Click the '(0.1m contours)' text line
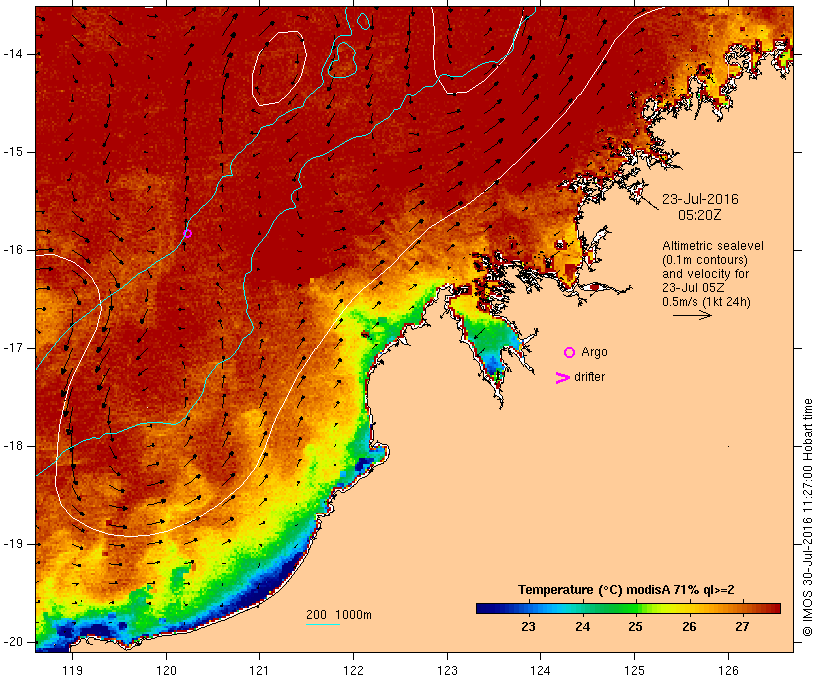Image resolution: width=820 pixels, height=680 pixels. (x=705, y=260)
